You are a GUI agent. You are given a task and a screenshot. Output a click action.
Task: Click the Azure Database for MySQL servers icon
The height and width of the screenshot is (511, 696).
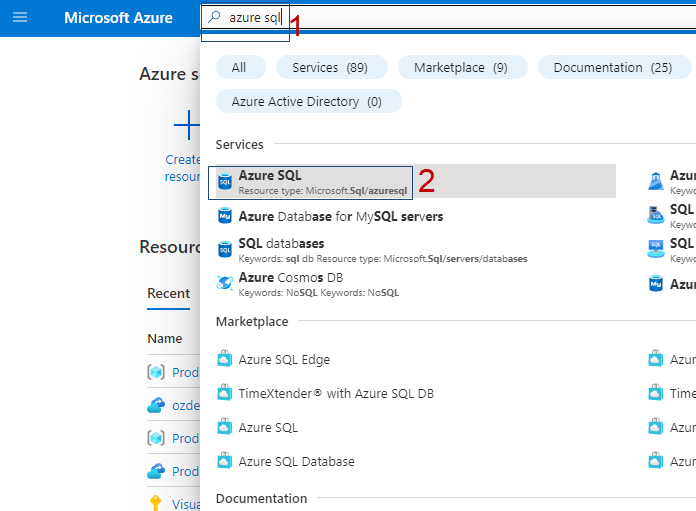tap(225, 216)
